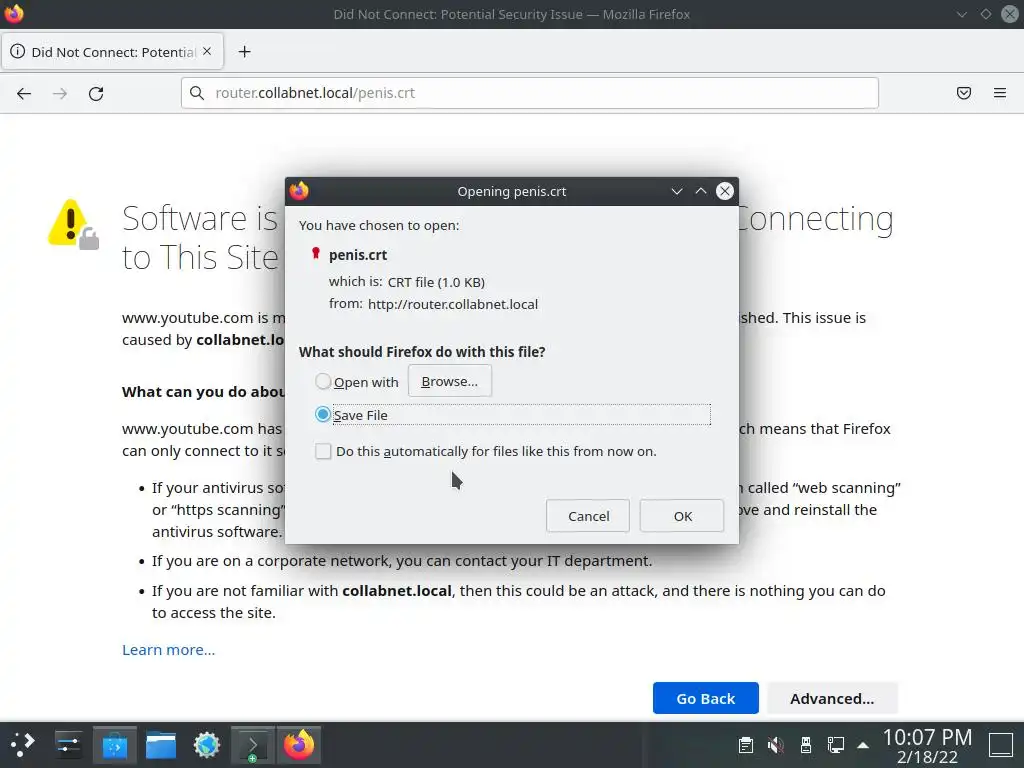Click the http://router.collabnet.local source text

pyautogui.click(x=453, y=304)
